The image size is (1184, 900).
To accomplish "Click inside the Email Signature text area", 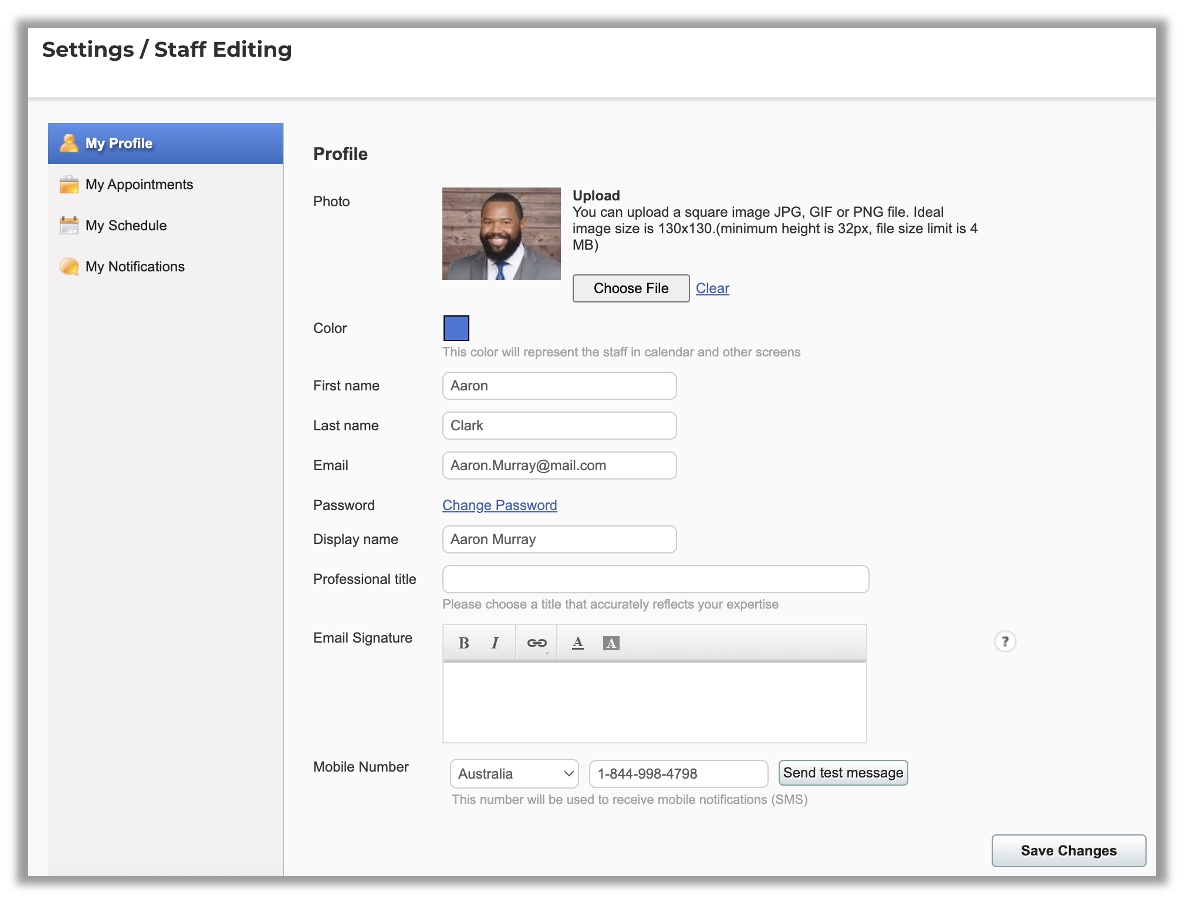I will 655,702.
